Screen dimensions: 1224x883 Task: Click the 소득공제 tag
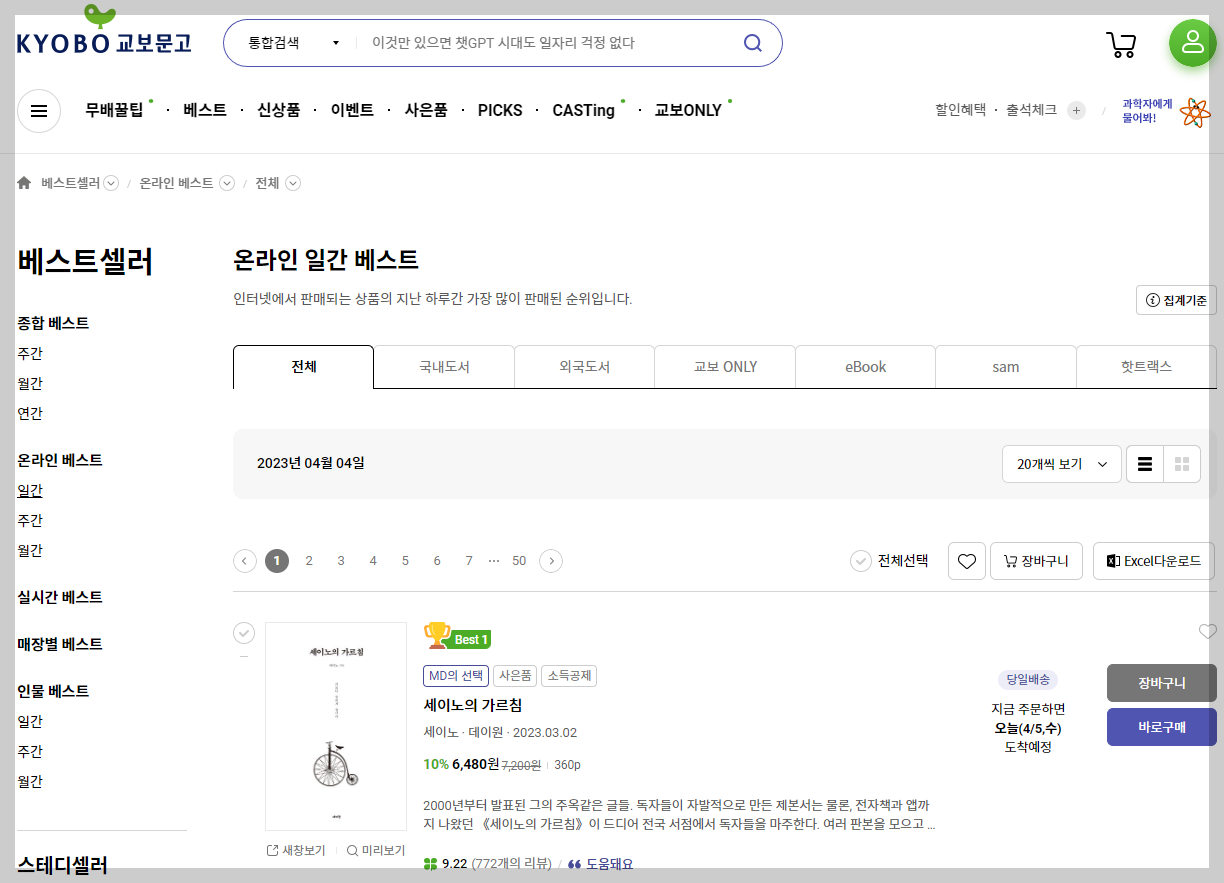[569, 676]
